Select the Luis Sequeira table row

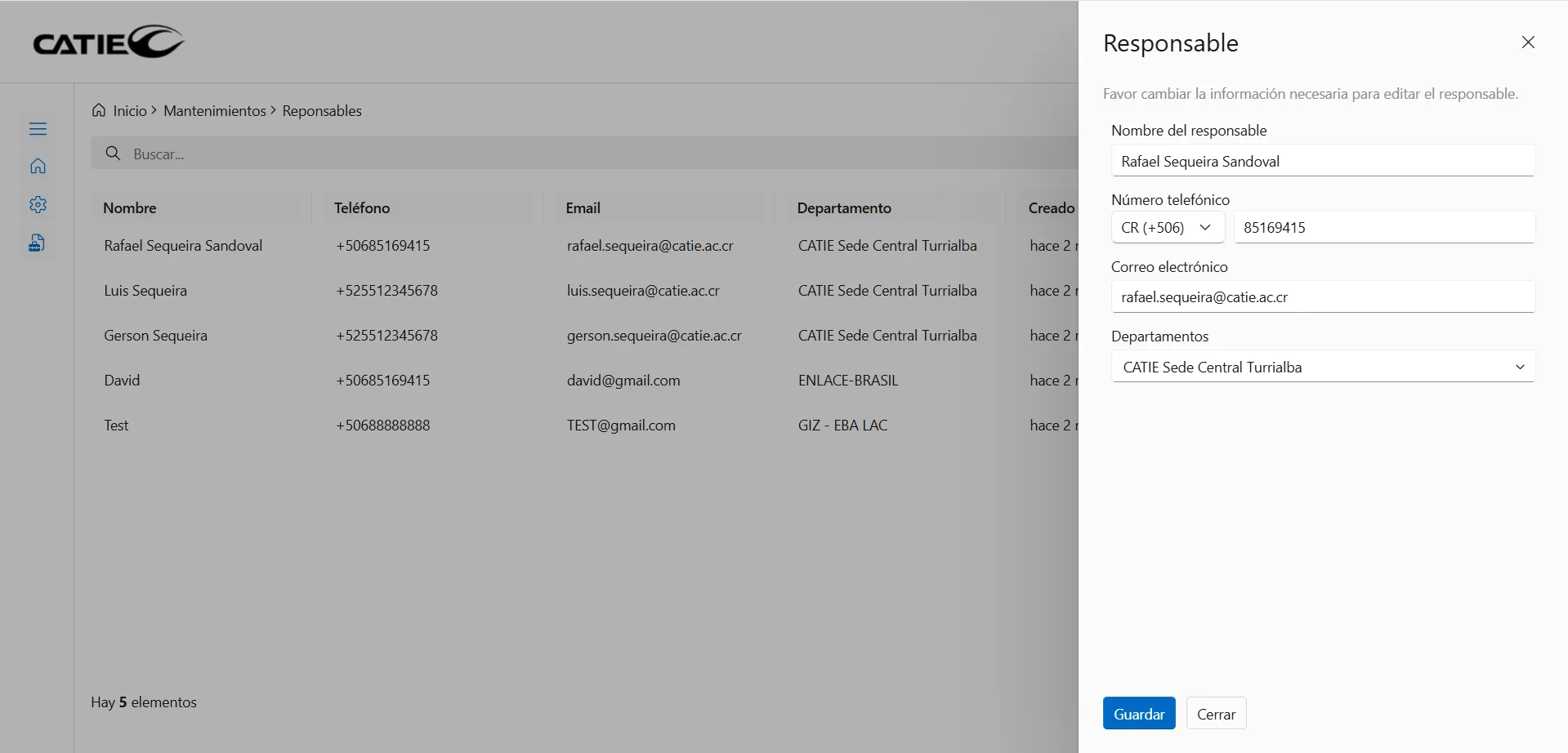[x=145, y=291]
